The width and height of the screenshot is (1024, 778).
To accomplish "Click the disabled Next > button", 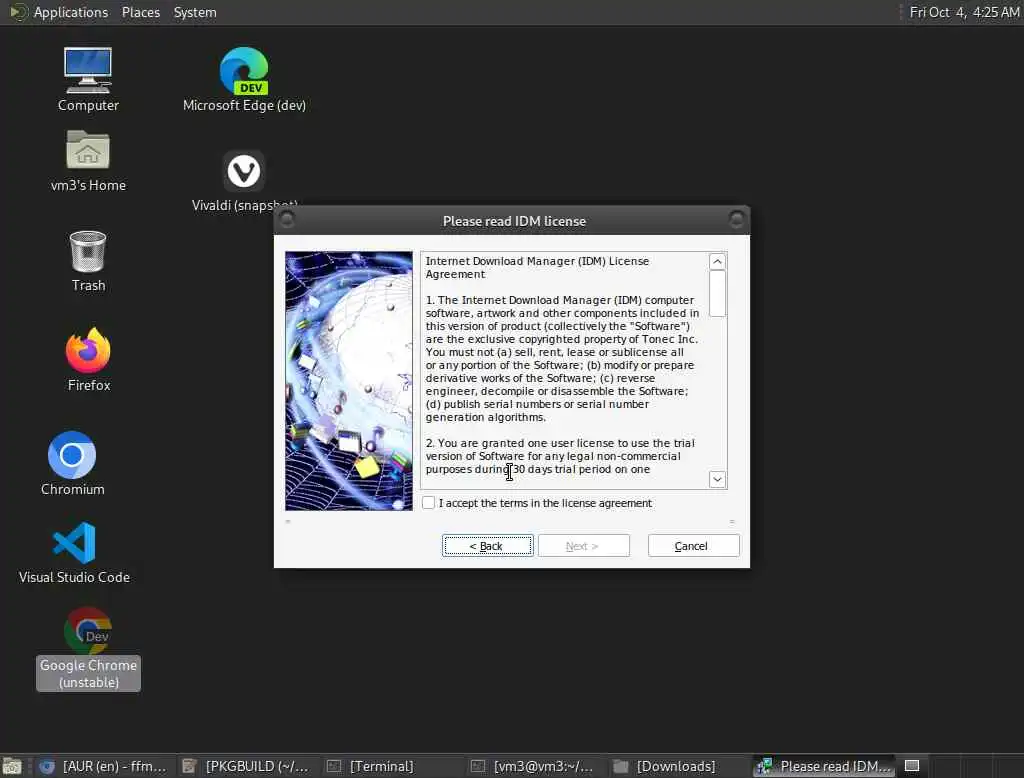I will tap(583, 545).
